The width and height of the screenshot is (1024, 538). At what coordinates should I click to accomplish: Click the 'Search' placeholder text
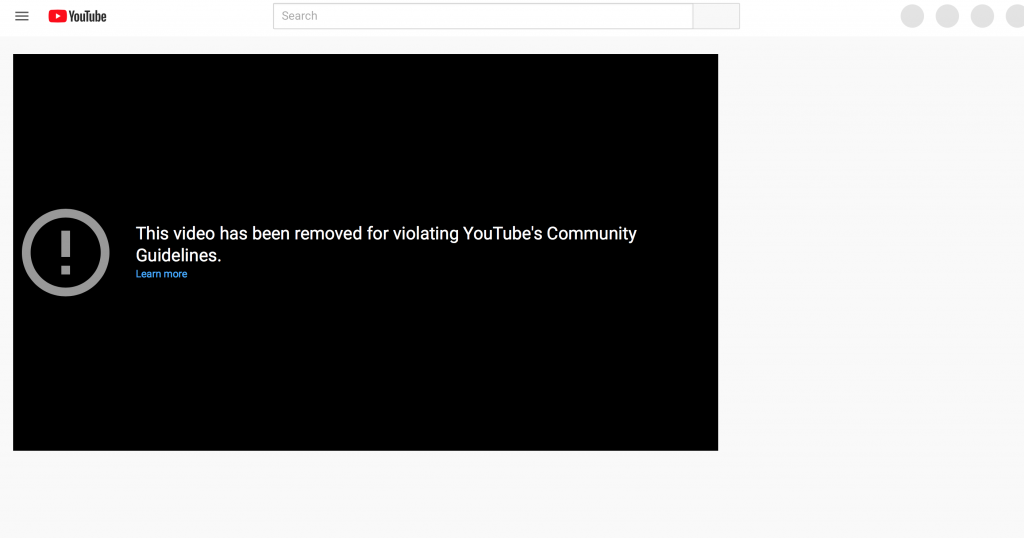(299, 16)
